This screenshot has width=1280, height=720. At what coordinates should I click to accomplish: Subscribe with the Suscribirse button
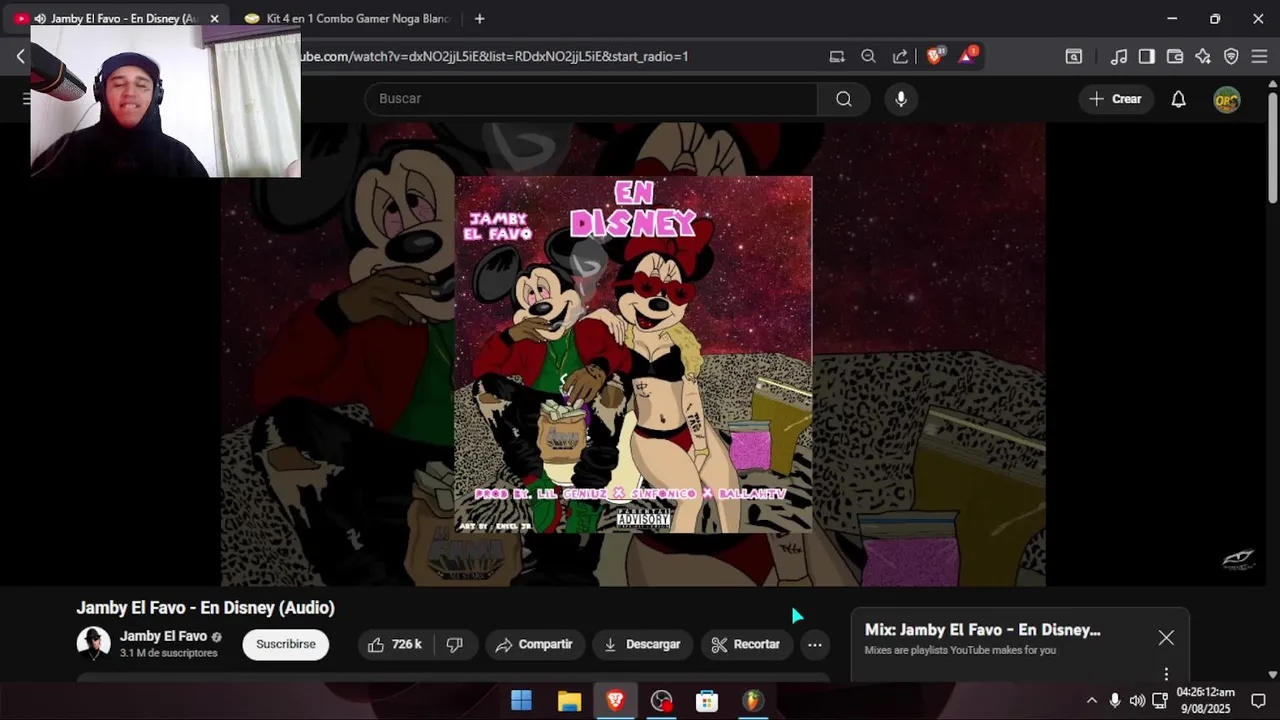(x=285, y=645)
